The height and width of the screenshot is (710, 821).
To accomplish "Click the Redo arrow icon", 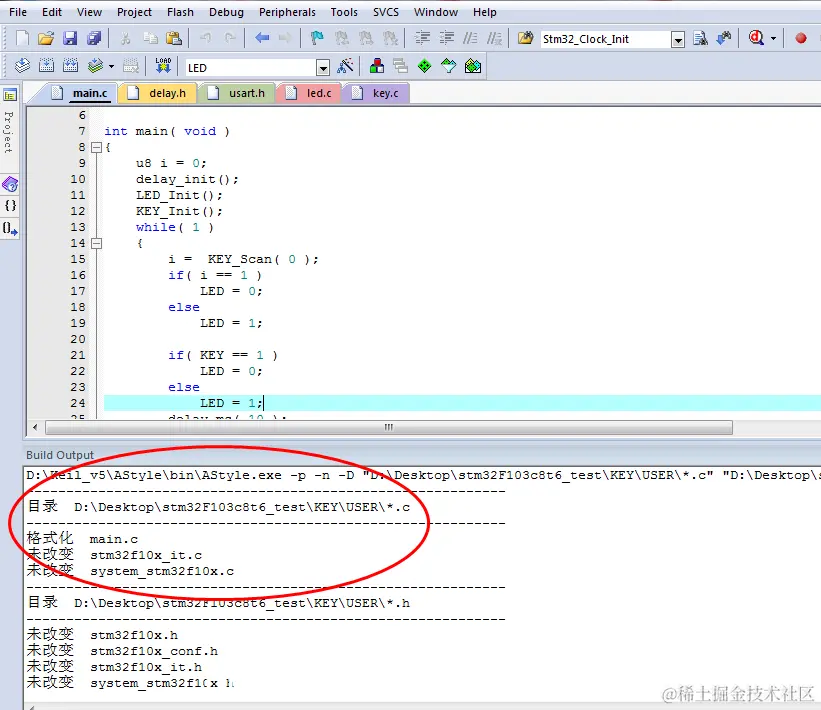I will pos(230,38).
